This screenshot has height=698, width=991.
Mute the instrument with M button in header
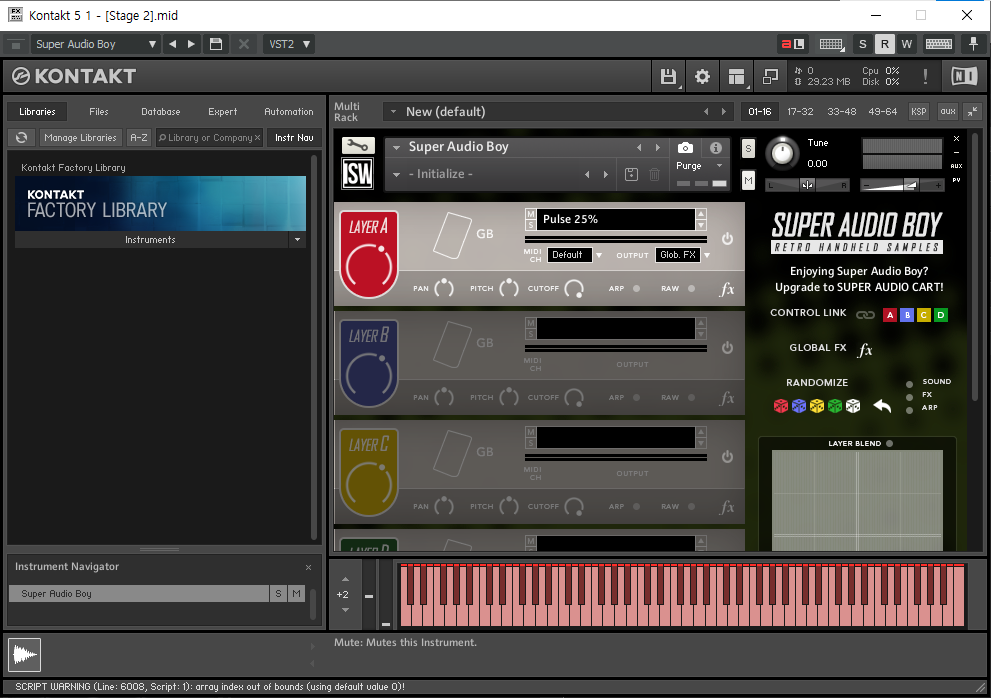pos(748,181)
